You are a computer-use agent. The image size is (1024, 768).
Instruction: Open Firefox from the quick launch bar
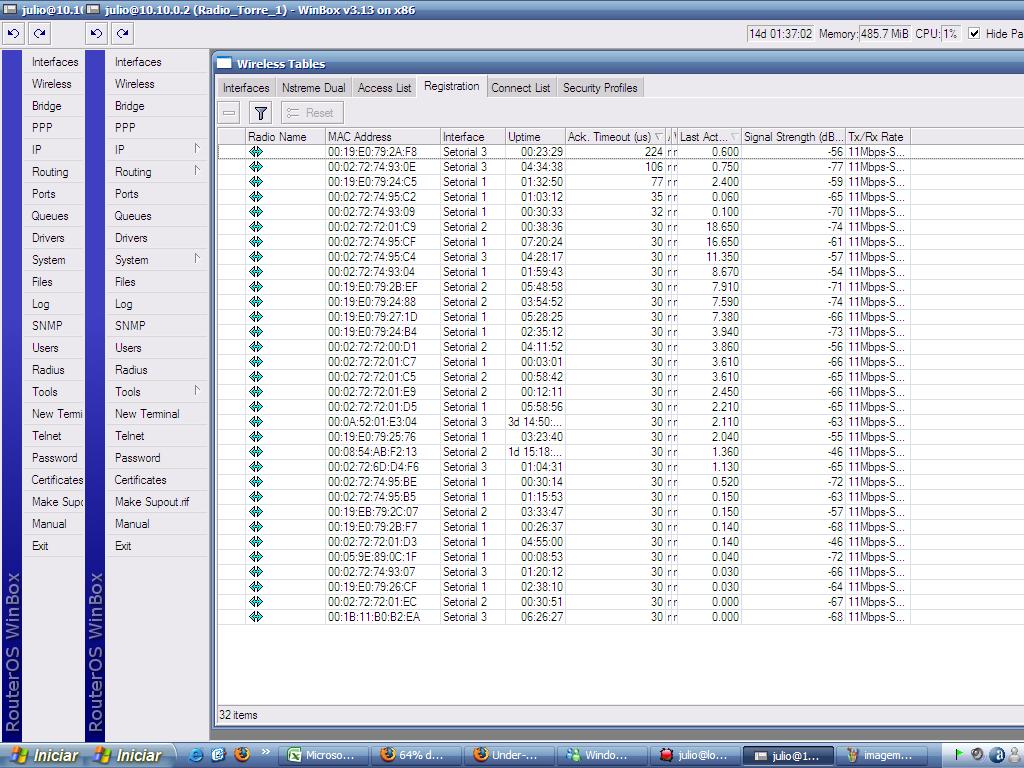click(x=240, y=754)
